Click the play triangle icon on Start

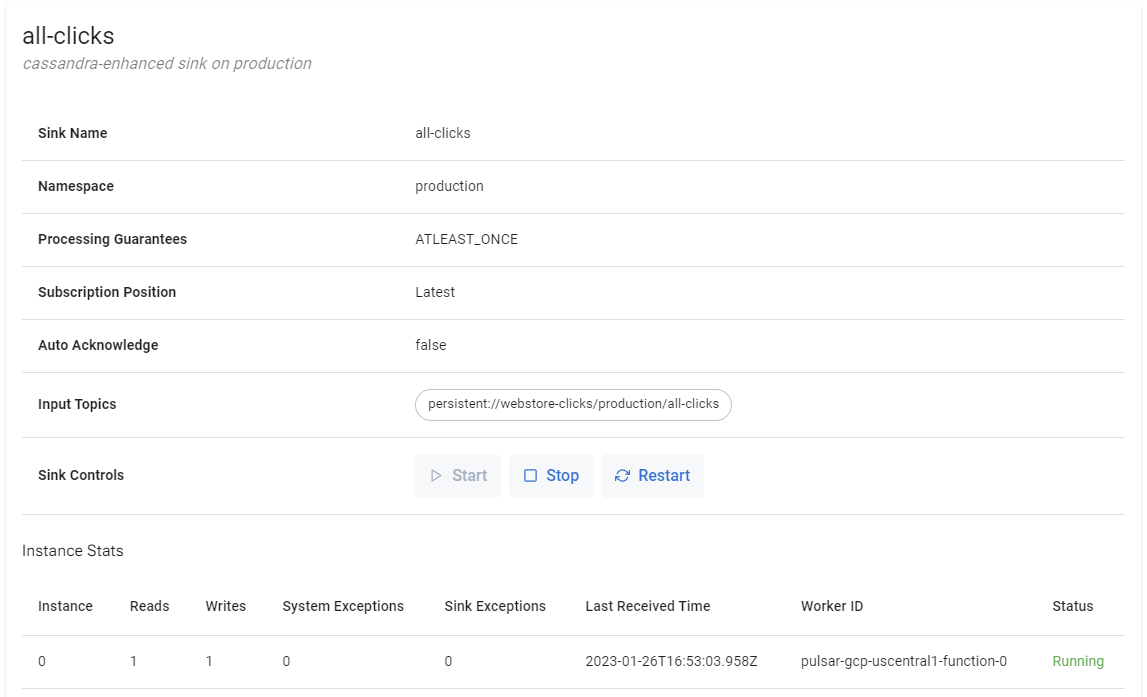[436, 476]
